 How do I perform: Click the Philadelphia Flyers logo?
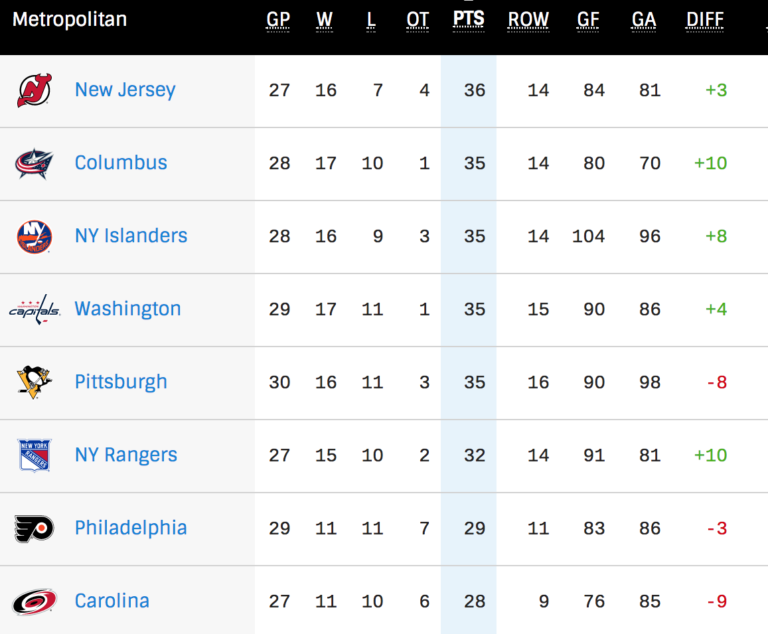tap(35, 528)
